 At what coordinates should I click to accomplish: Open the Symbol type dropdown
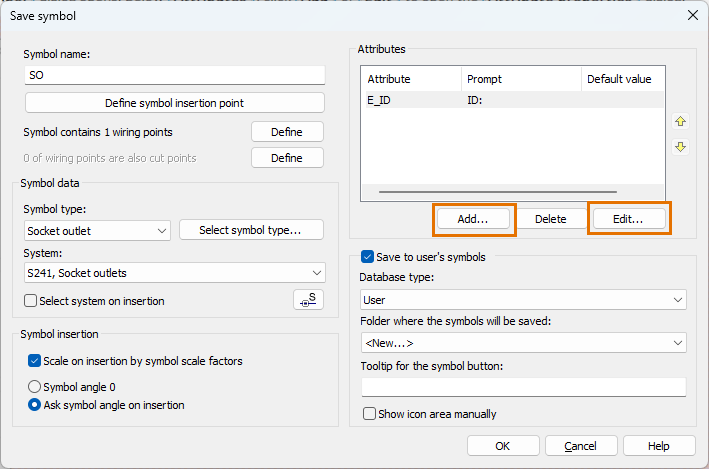(x=97, y=231)
